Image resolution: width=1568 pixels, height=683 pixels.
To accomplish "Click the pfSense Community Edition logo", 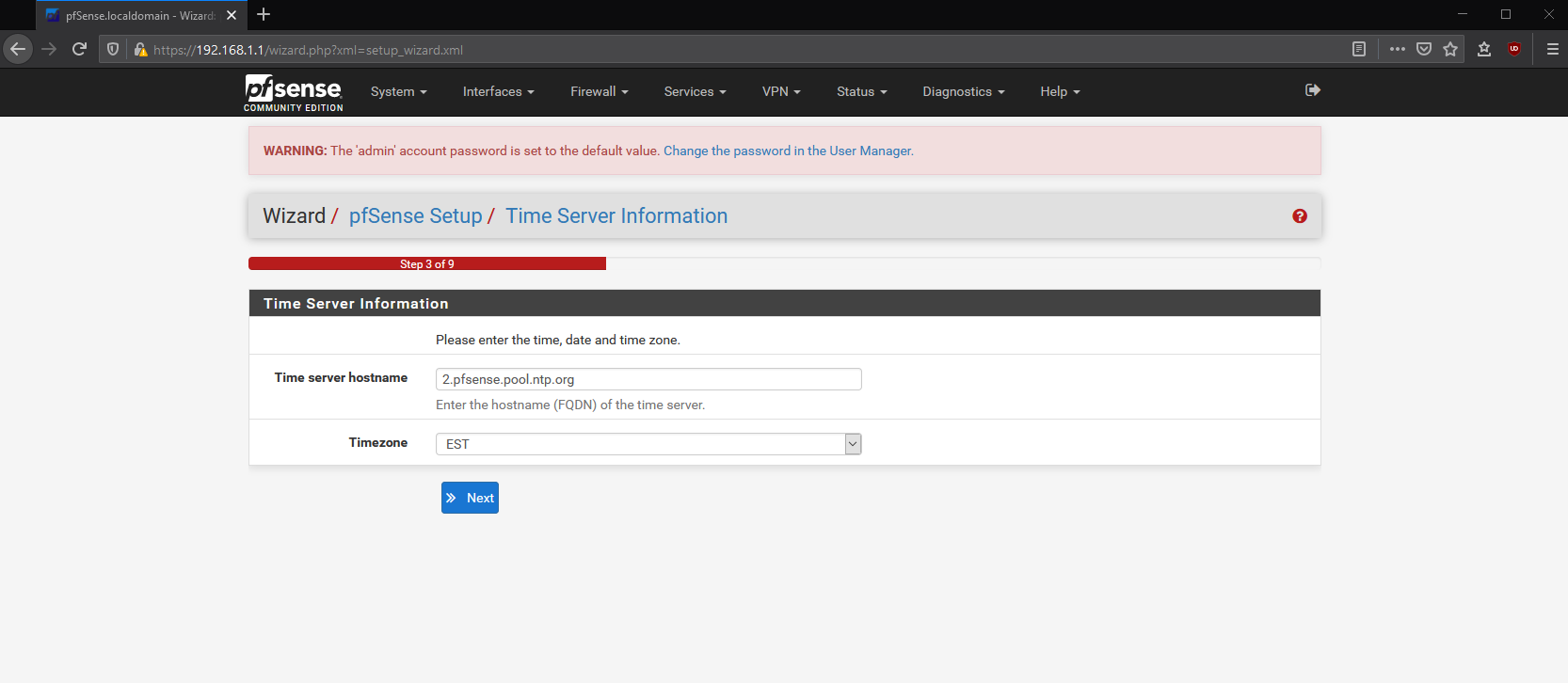I will click(293, 93).
